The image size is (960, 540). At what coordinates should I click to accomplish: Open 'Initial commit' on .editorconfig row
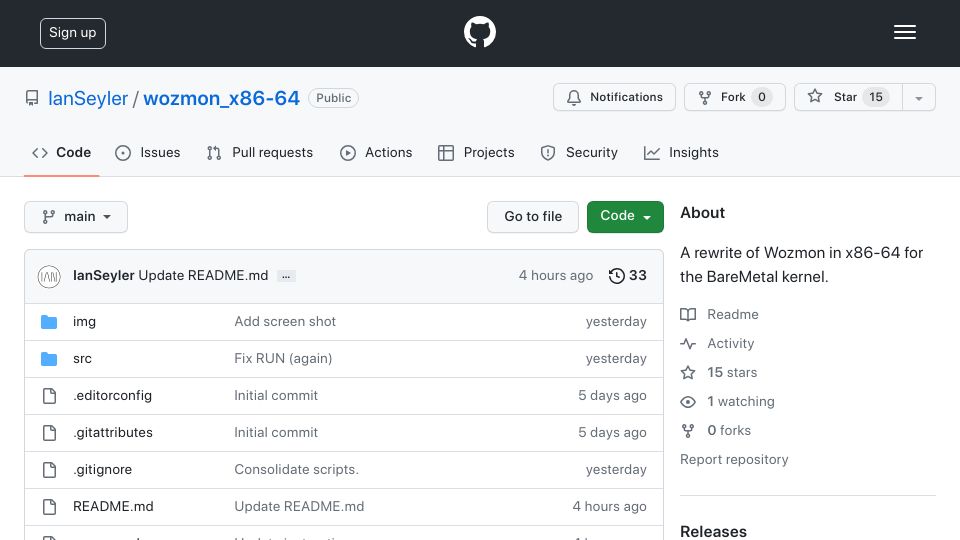[x=276, y=396]
